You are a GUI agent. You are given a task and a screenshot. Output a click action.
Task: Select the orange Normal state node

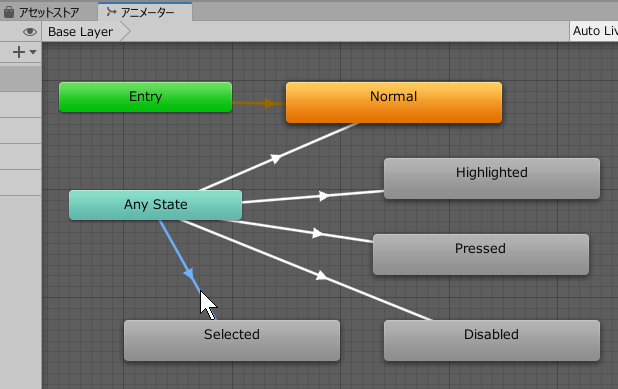(394, 102)
